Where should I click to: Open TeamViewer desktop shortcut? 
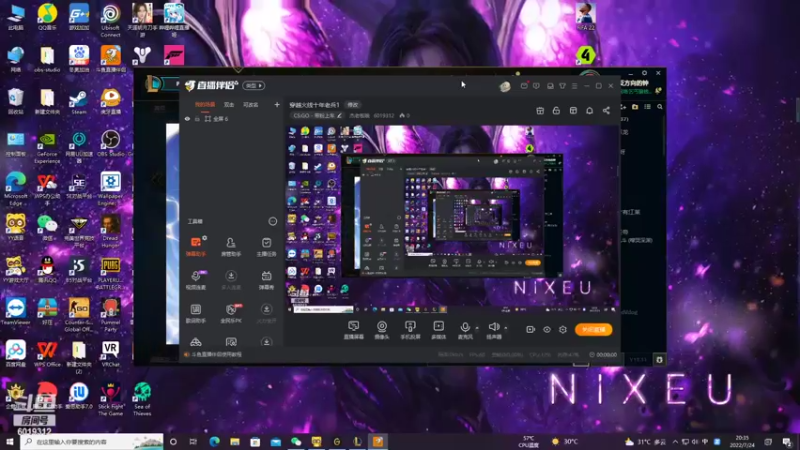tap(16, 312)
